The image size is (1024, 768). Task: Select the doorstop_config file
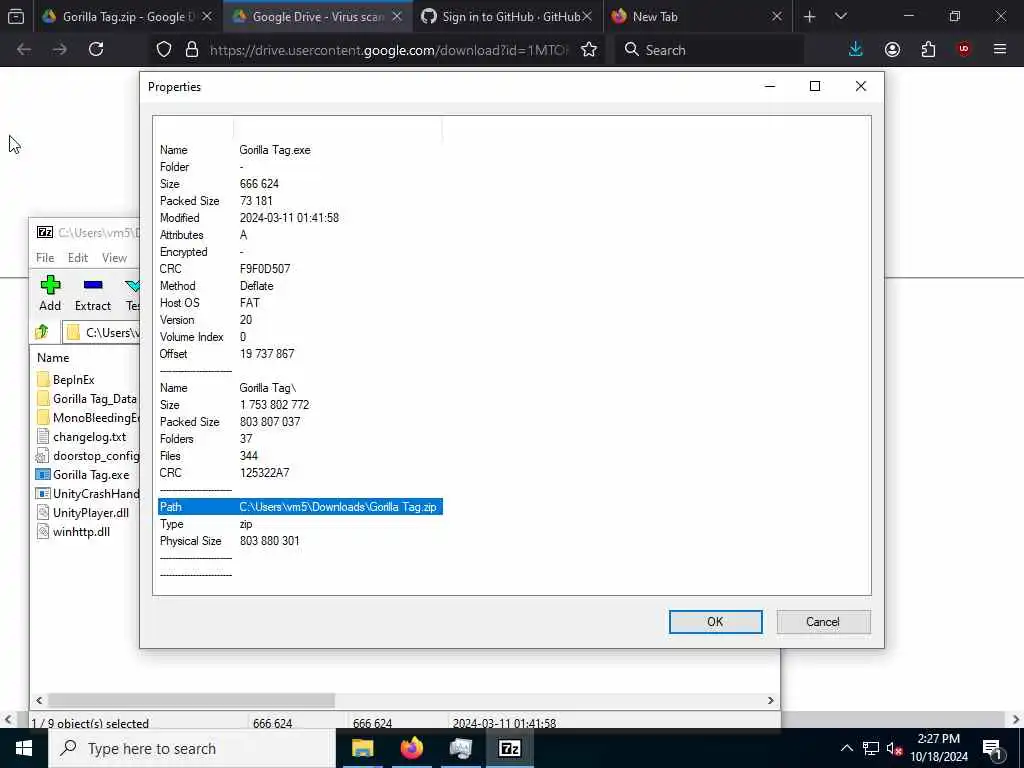[88, 455]
